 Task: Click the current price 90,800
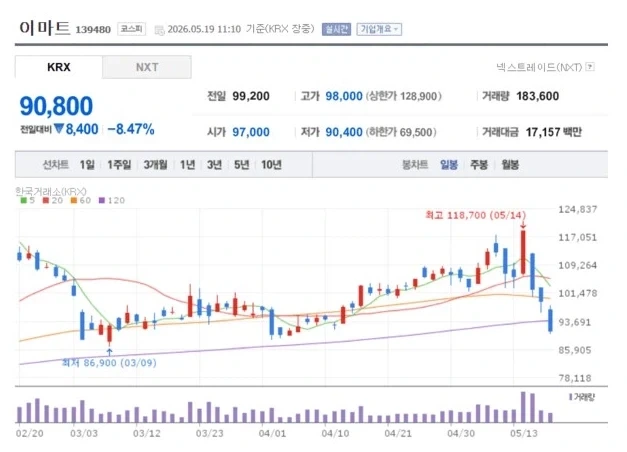click(56, 106)
